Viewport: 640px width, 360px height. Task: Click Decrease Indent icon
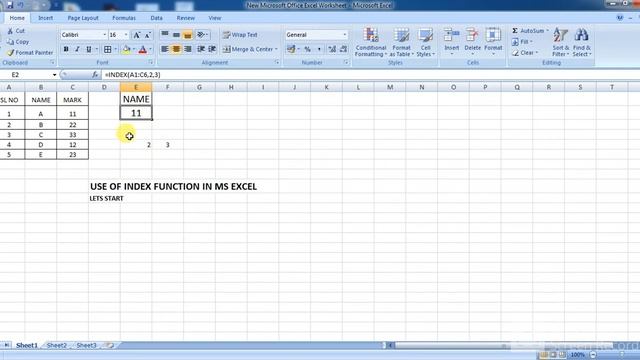pos(201,49)
